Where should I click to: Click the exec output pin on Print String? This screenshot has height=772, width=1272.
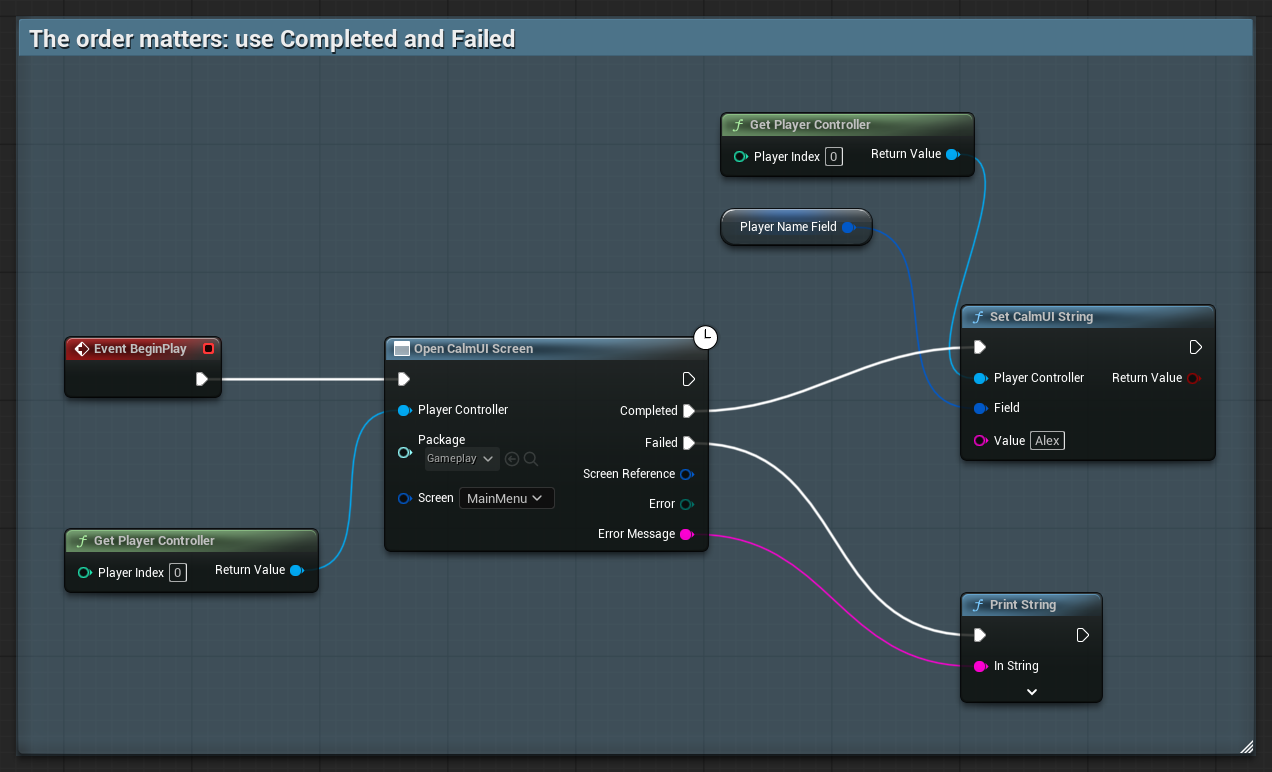1083,635
